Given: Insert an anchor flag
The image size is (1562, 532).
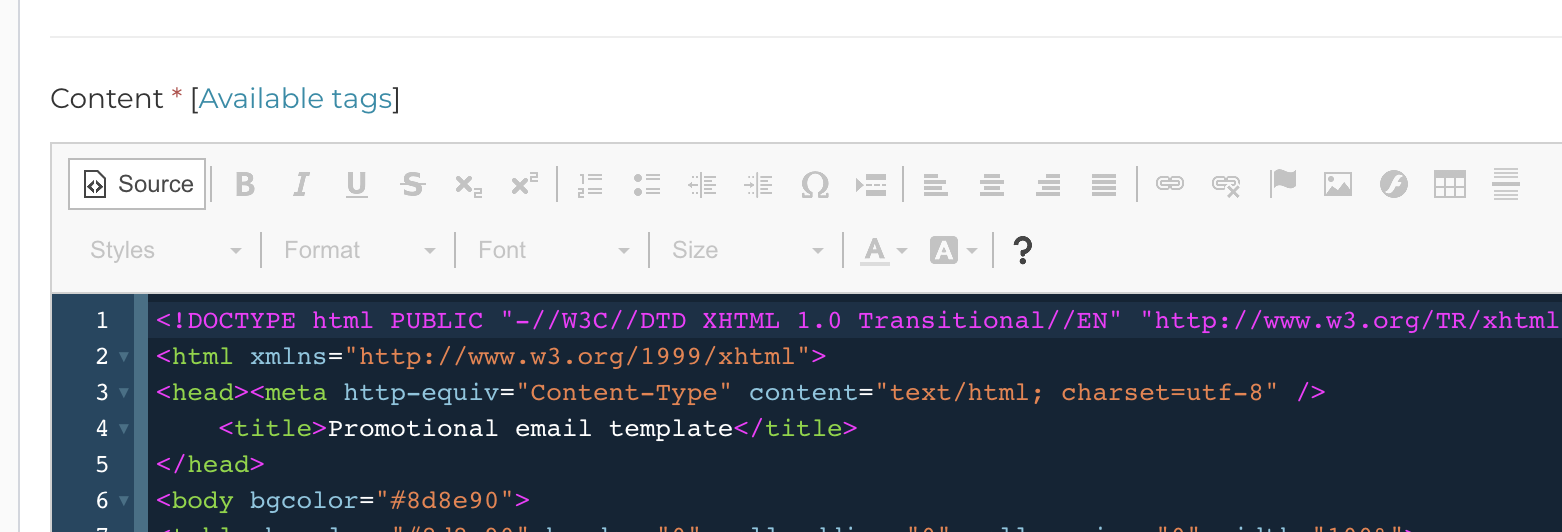Looking at the screenshot, I should (1282, 184).
